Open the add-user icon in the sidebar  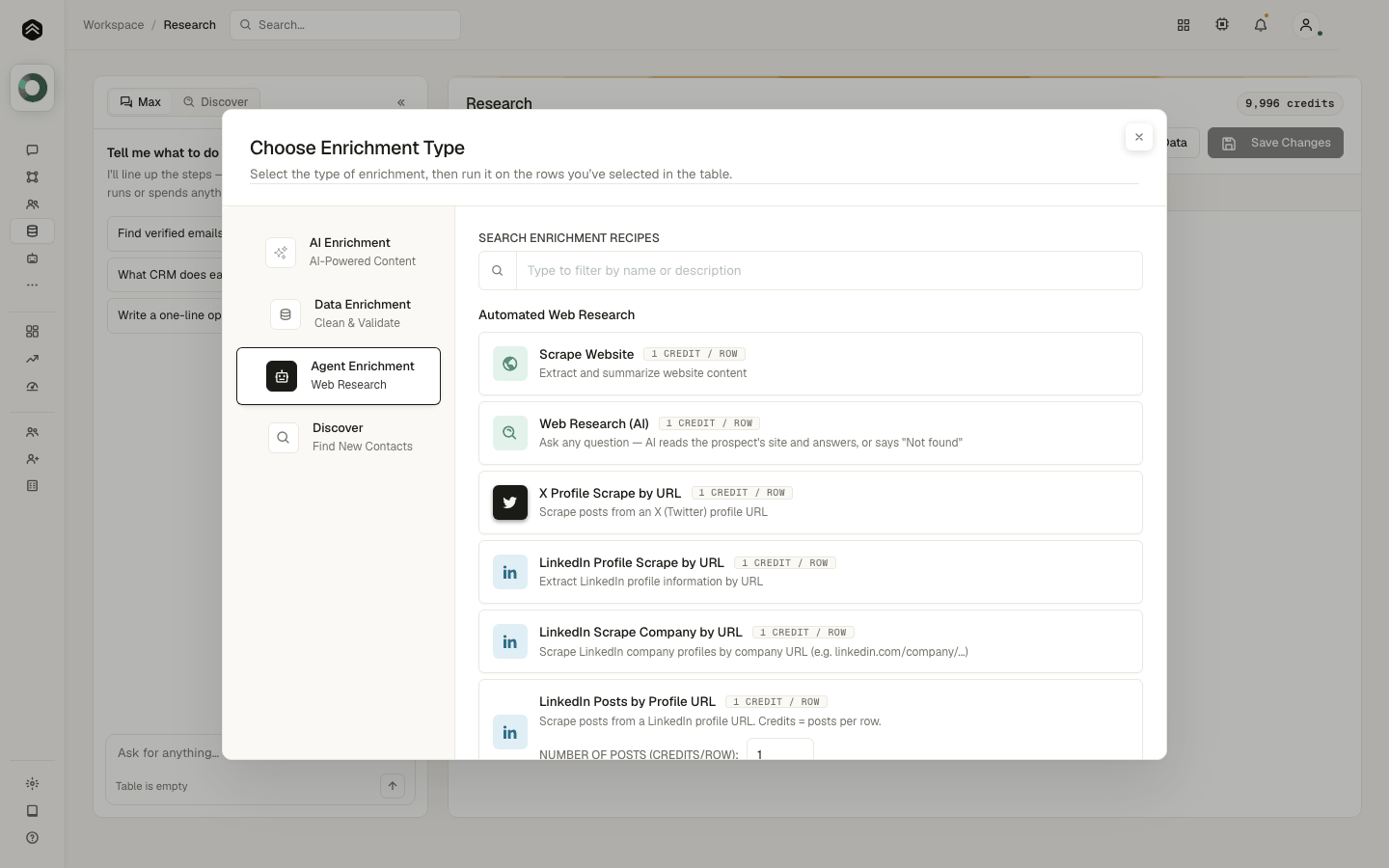(x=32, y=459)
